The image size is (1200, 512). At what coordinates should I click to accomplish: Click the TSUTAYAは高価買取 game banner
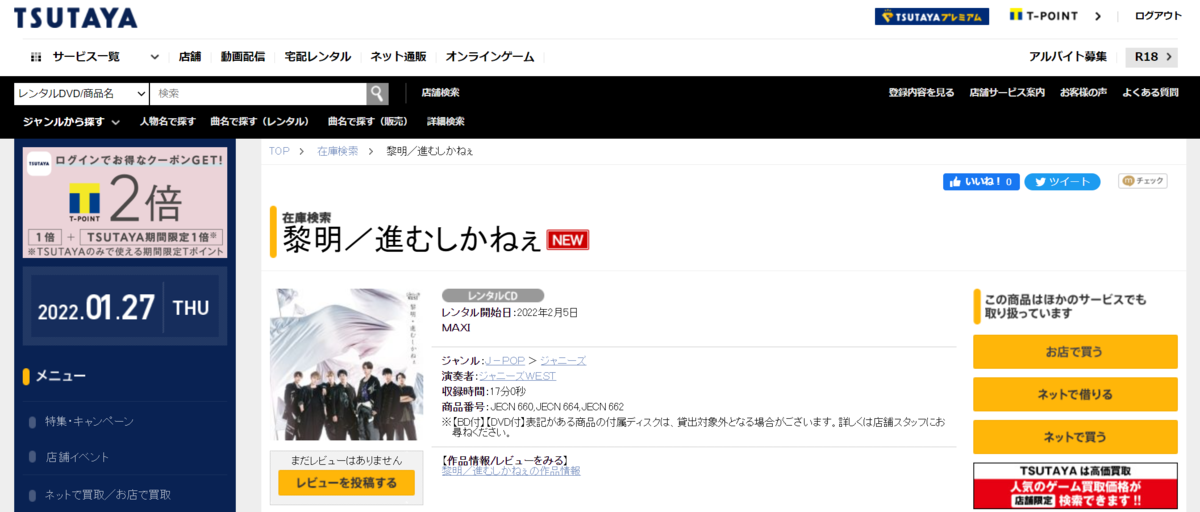point(1075,486)
